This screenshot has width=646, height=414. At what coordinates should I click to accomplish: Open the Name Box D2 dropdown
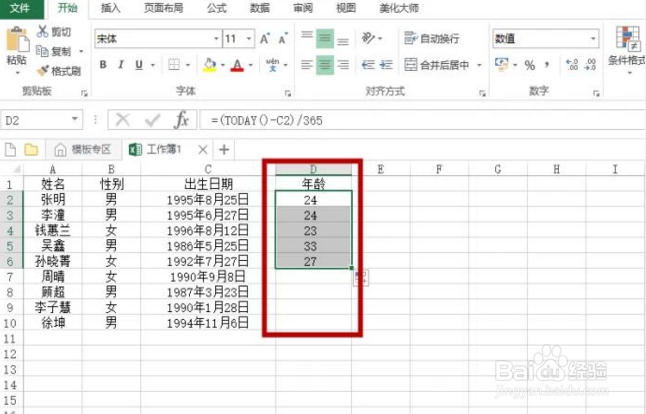click(75, 119)
